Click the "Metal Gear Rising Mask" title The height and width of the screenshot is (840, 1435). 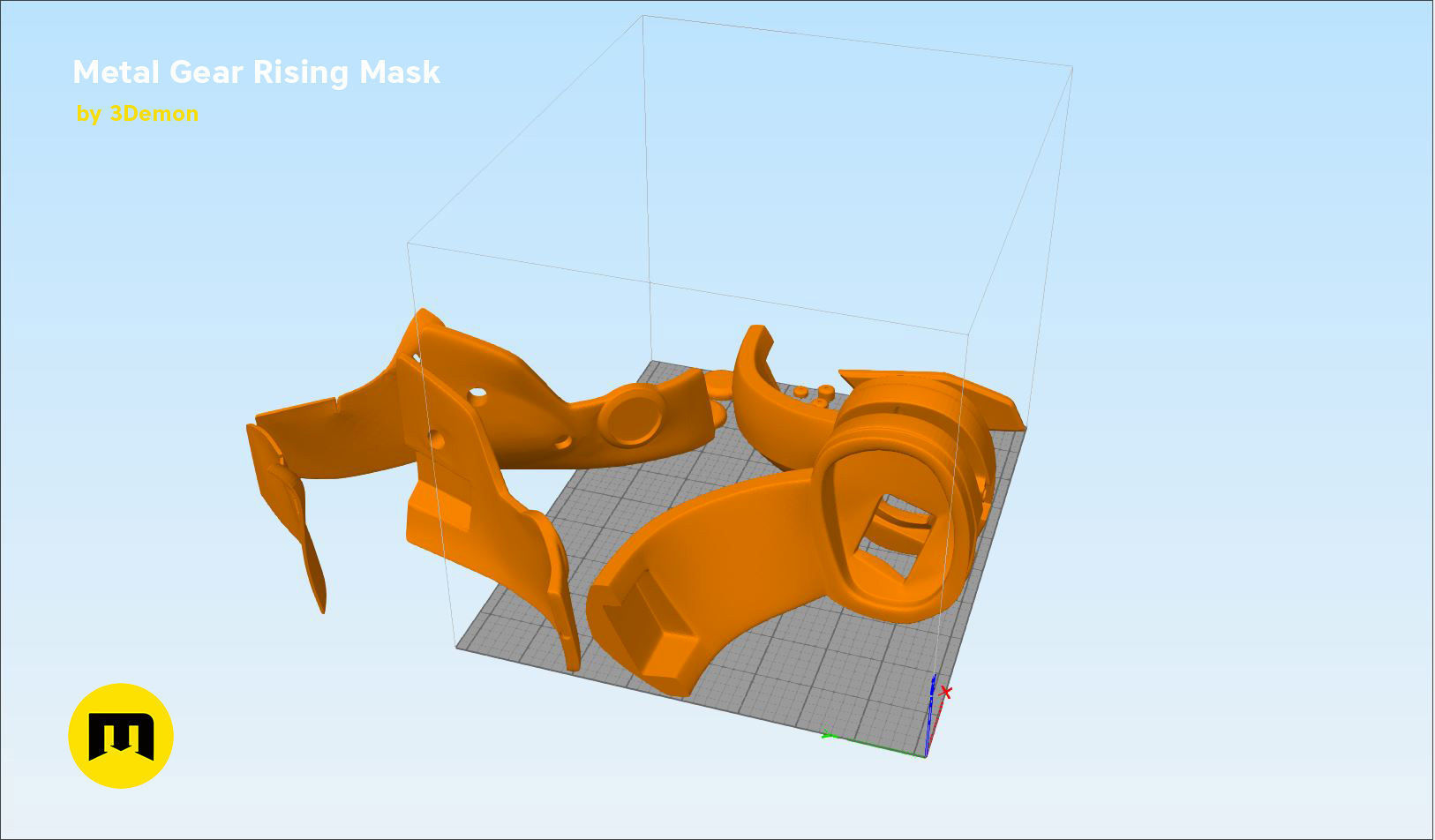[256, 72]
